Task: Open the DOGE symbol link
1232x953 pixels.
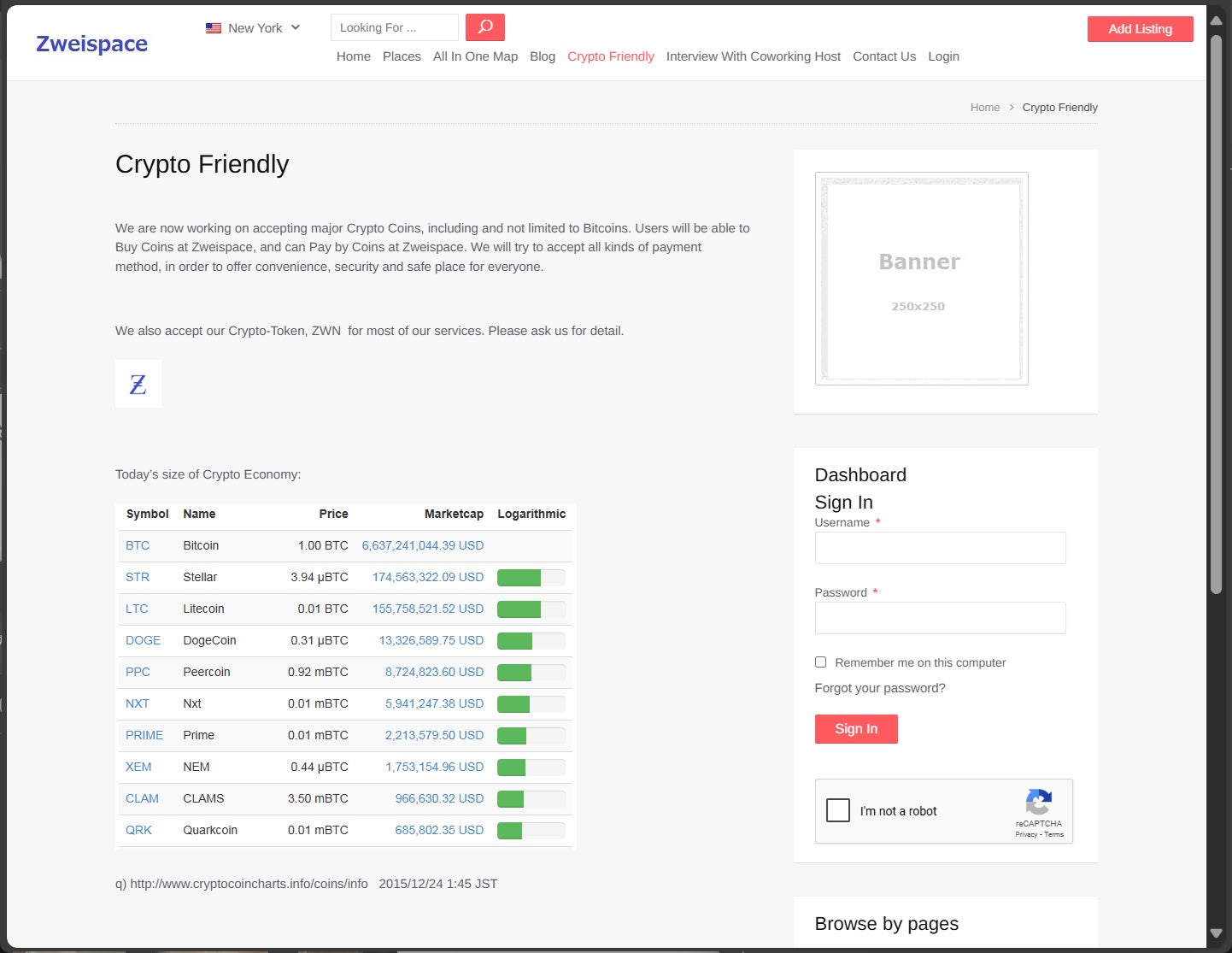Action: 143,640
